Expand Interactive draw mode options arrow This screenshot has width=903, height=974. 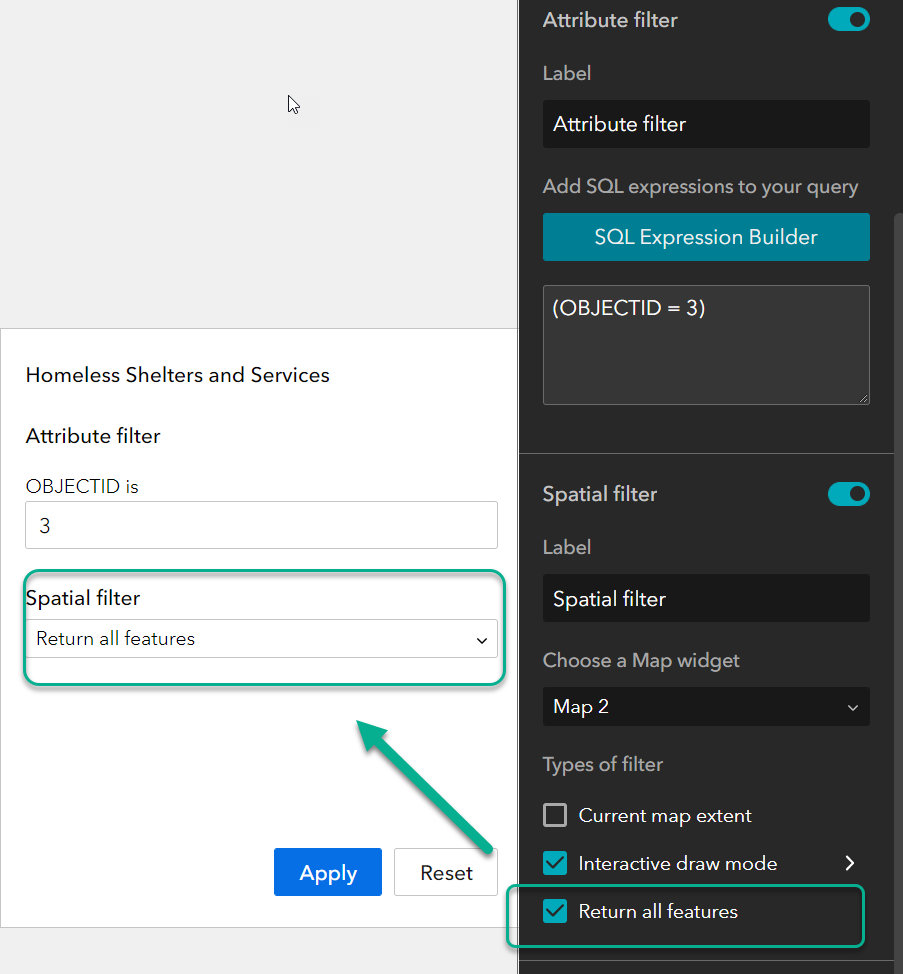[850, 863]
